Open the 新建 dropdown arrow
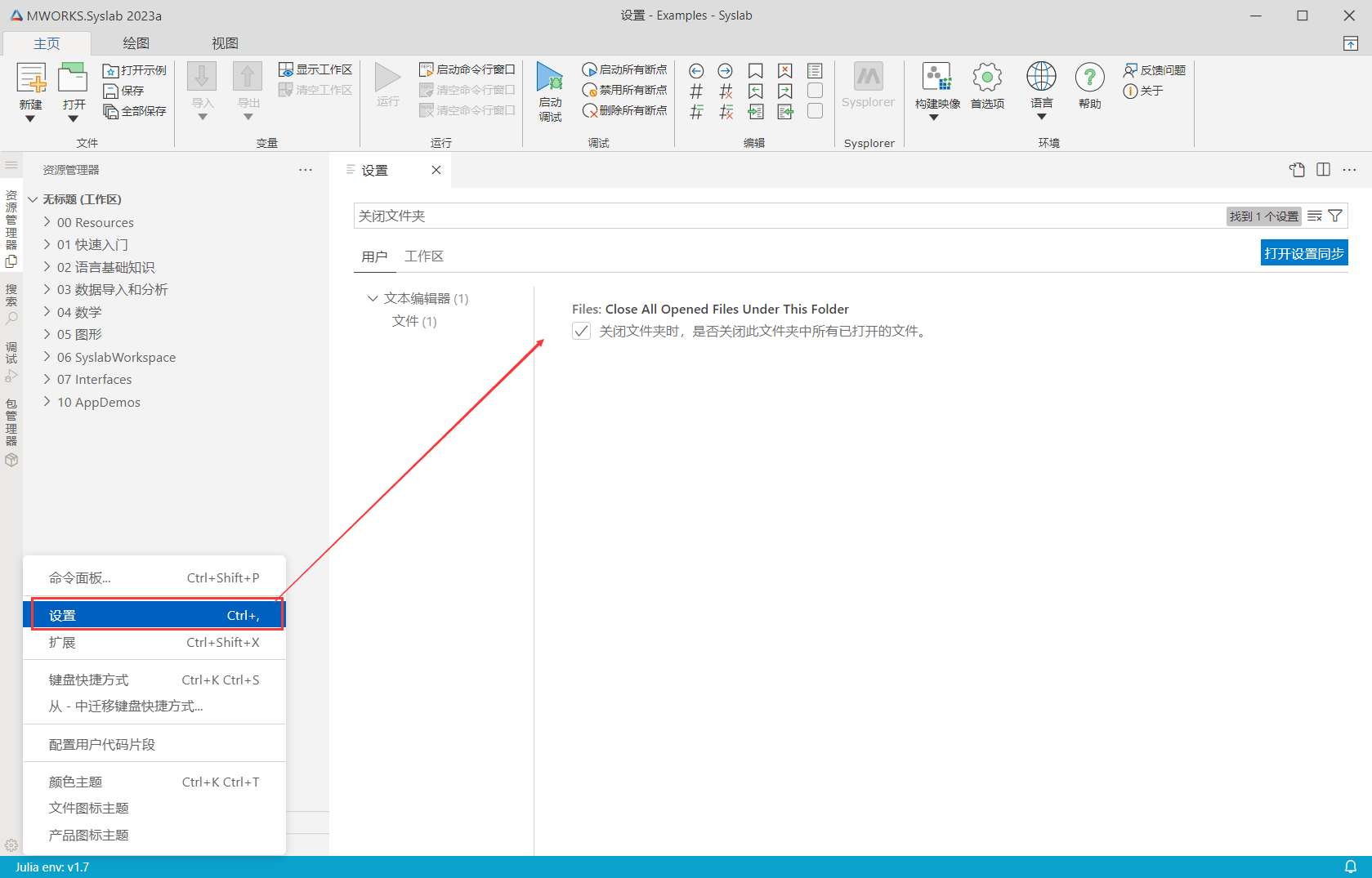This screenshot has width=1372, height=878. click(30, 119)
